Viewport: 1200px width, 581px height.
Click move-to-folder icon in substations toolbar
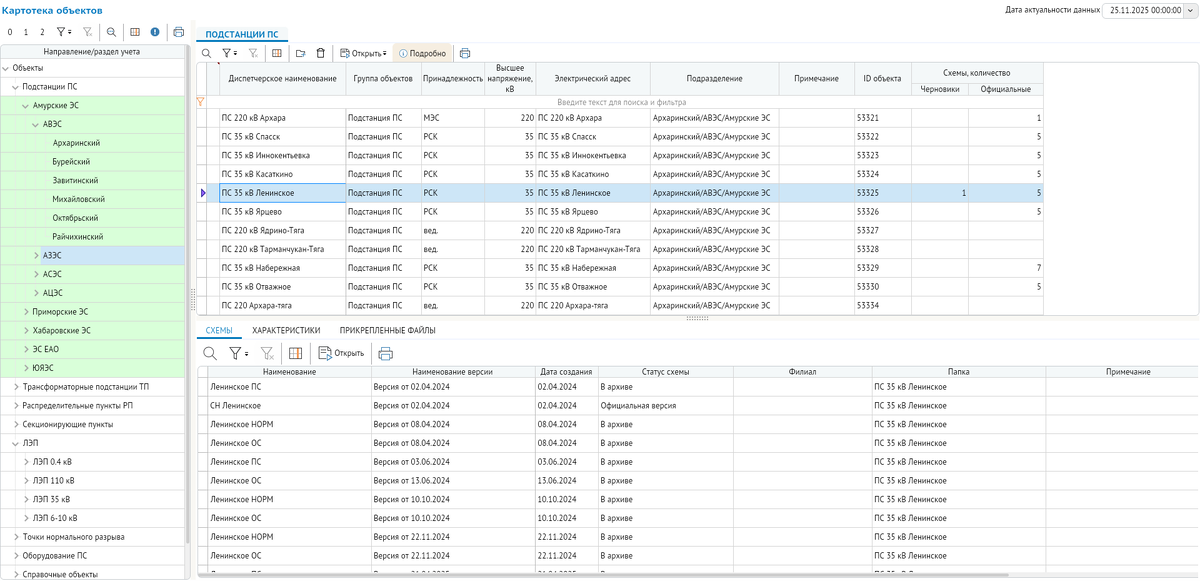[300, 53]
